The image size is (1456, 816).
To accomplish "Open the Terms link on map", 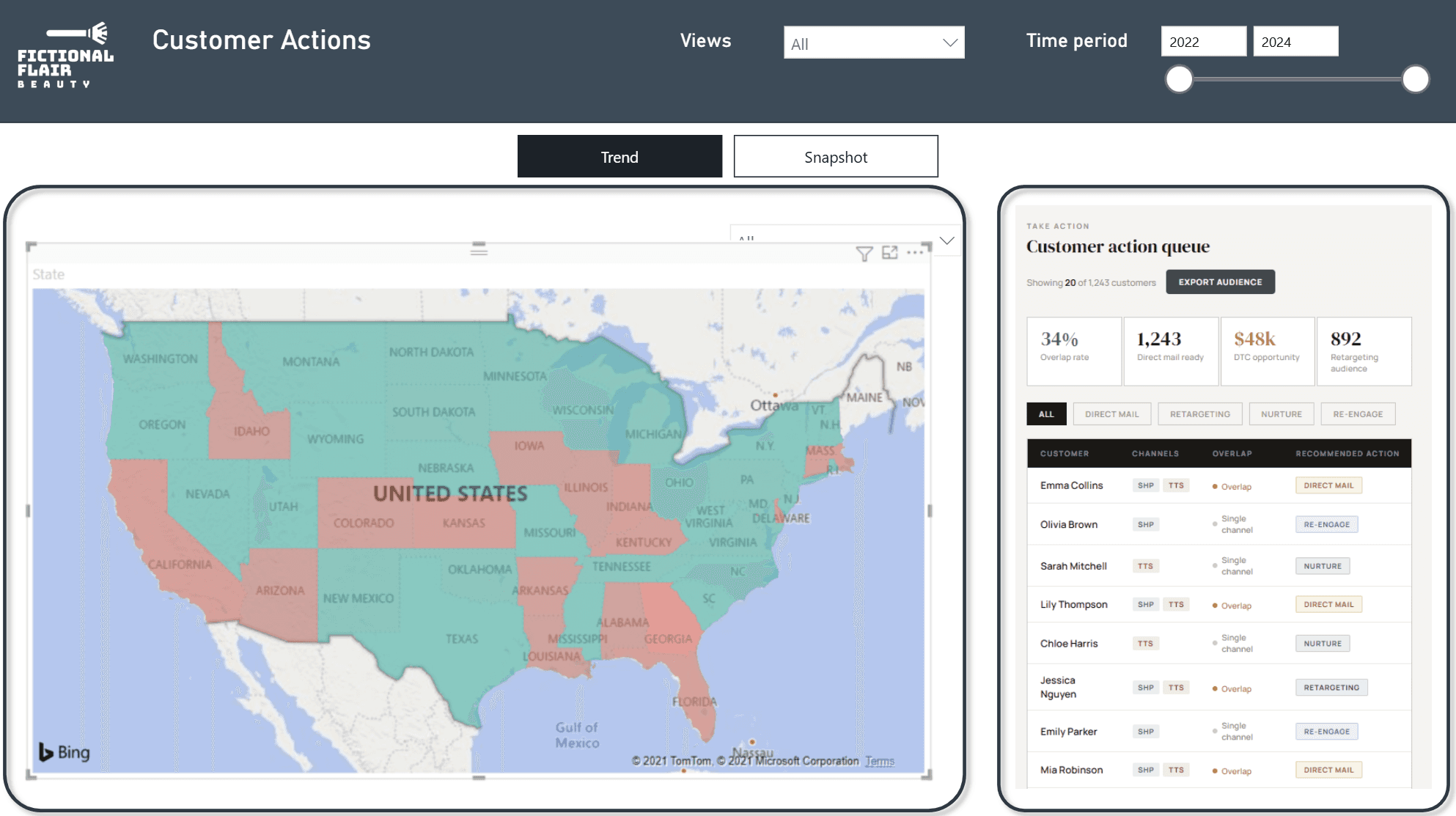I will [x=879, y=761].
